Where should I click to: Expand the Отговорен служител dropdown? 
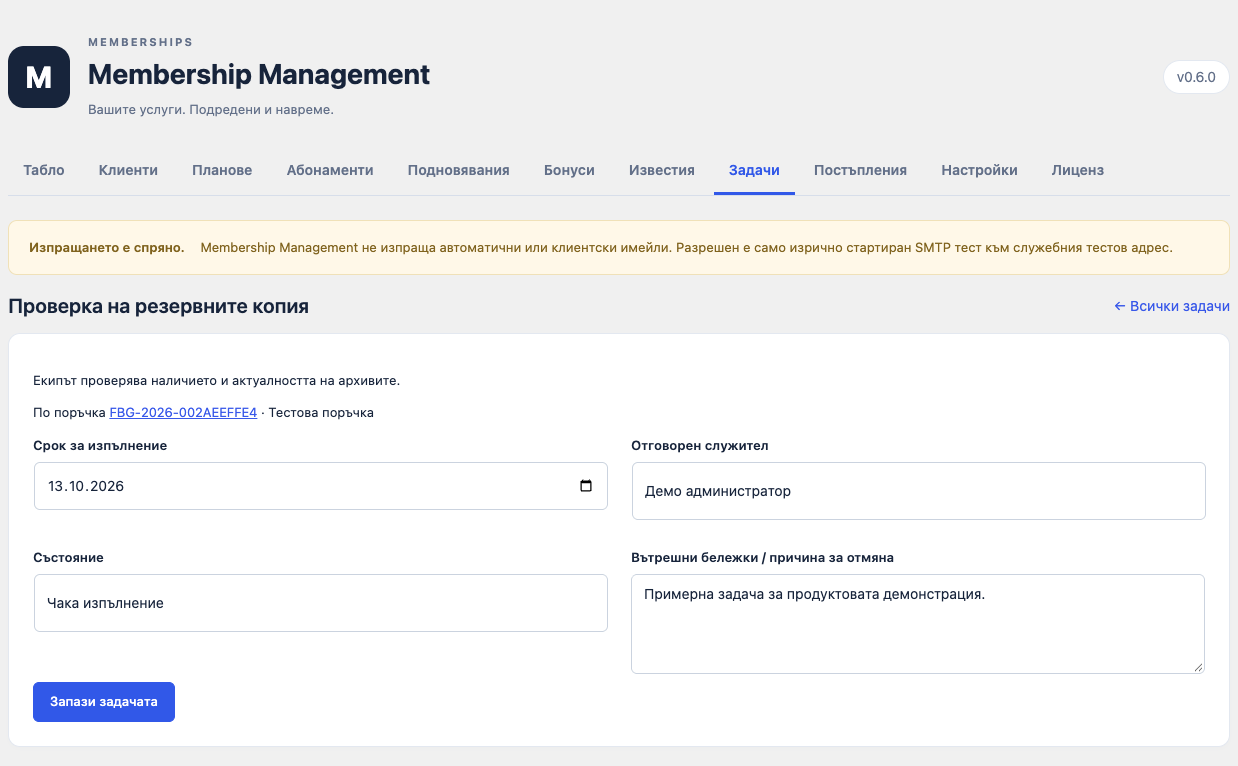(918, 491)
